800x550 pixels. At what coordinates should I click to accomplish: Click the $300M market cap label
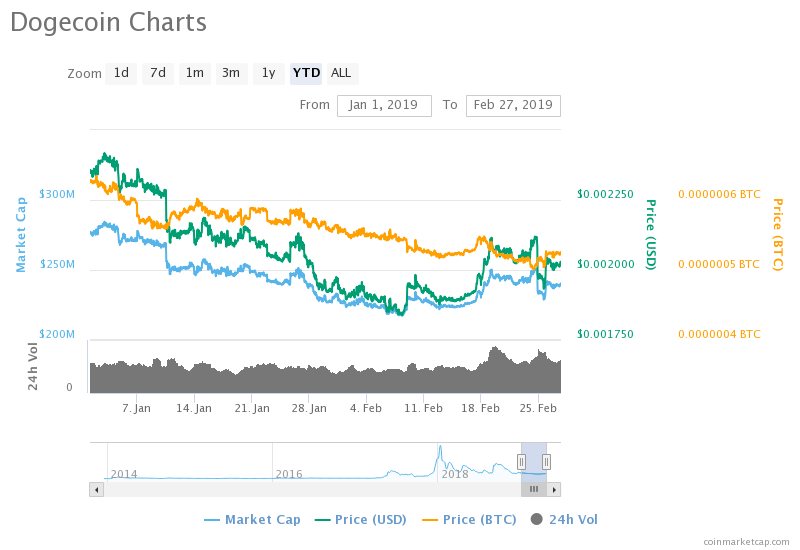[x=57, y=194]
